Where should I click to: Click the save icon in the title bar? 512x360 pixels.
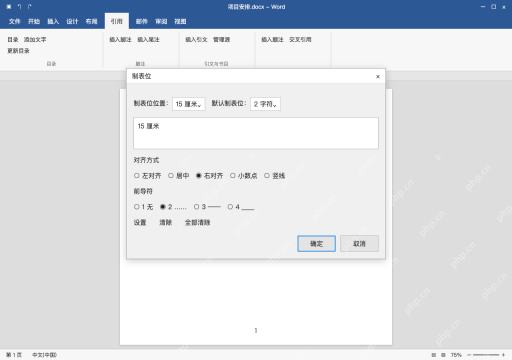coord(9,7)
